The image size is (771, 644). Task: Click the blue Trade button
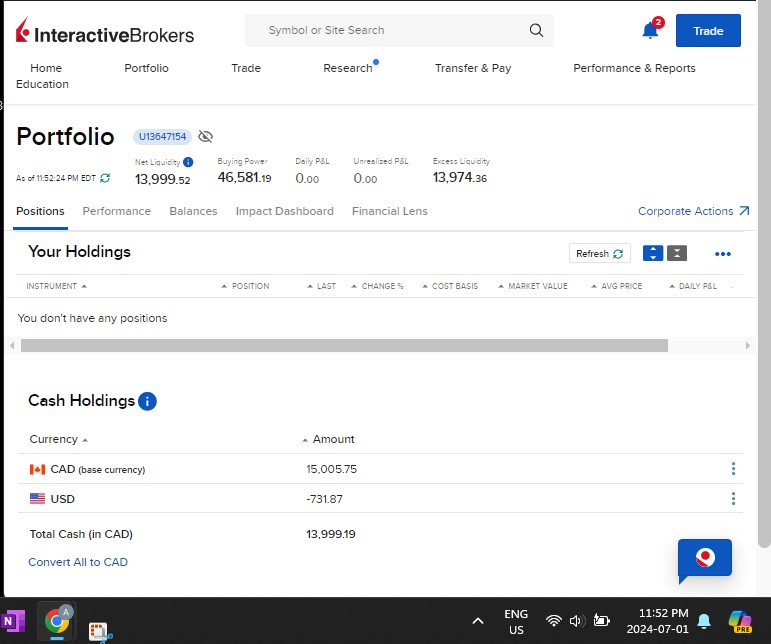[708, 31]
